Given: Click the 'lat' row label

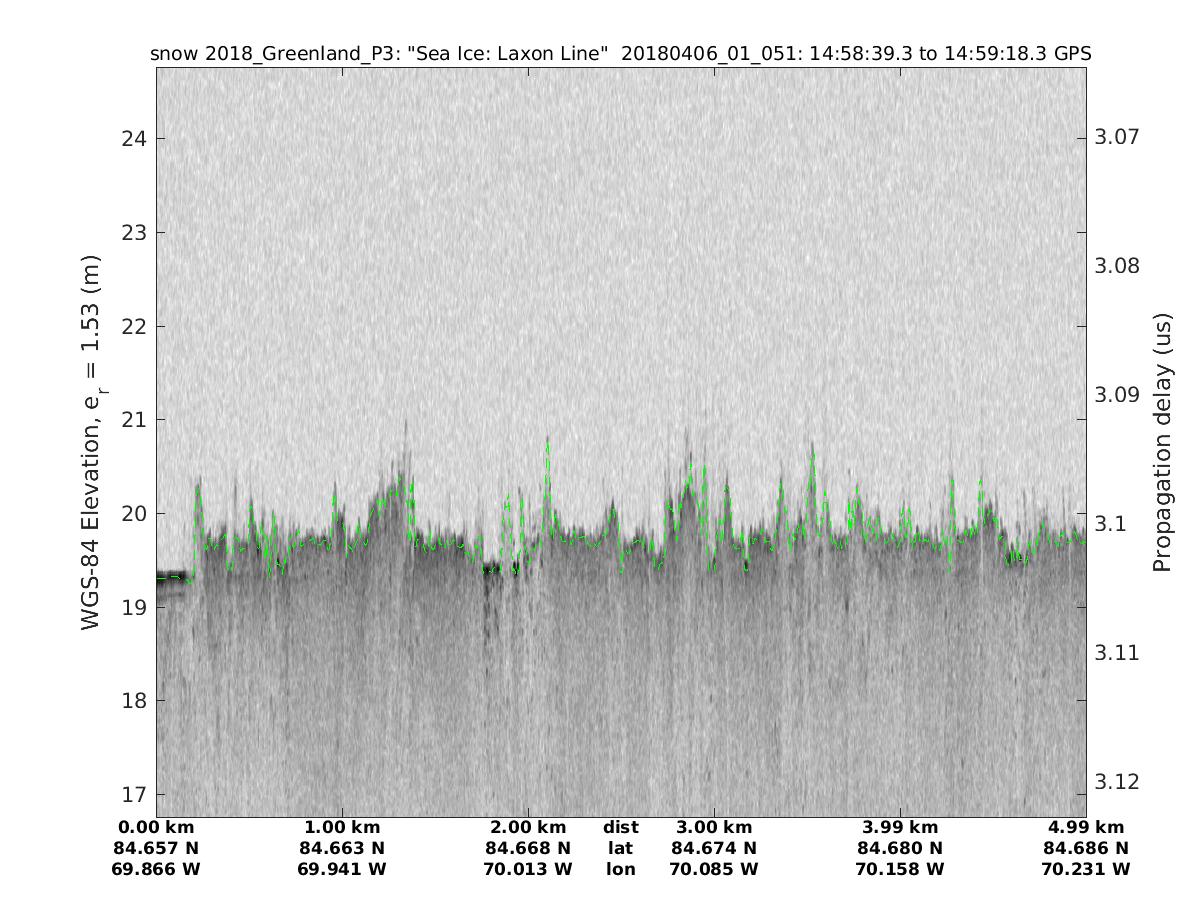Looking at the screenshot, I should point(621,848).
